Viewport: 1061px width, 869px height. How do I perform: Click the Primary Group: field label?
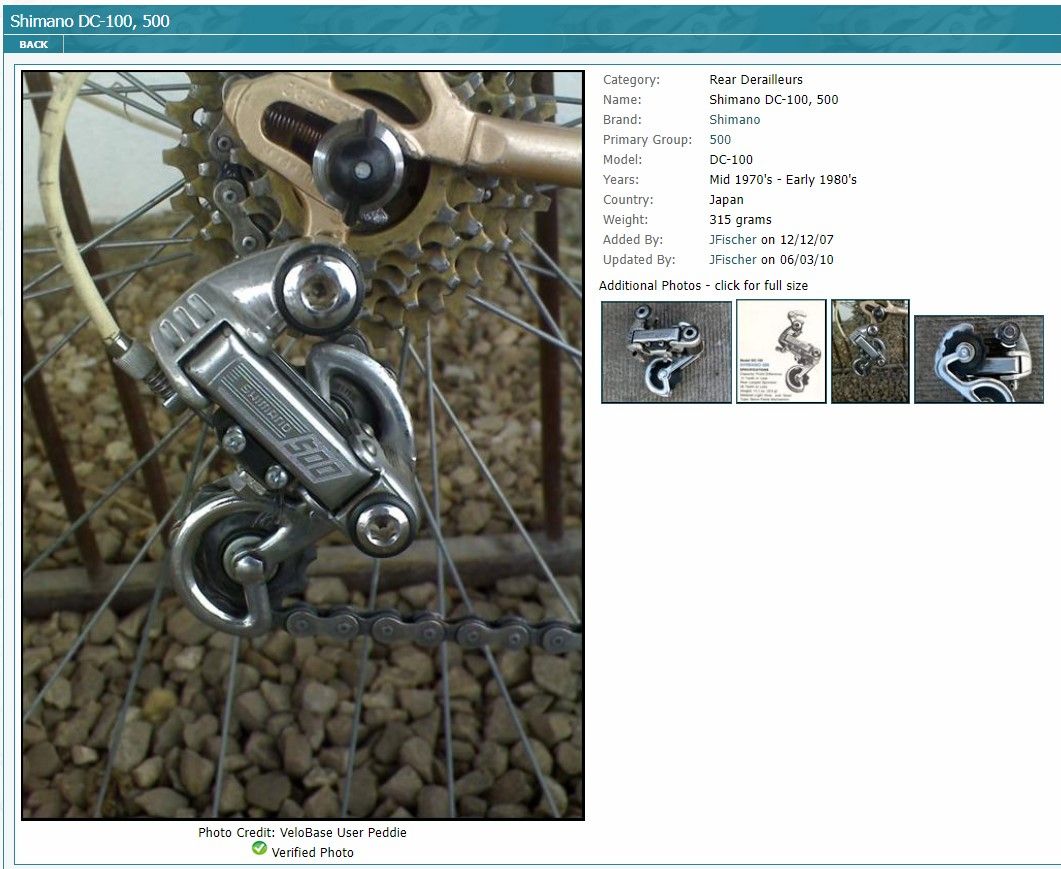pos(648,139)
